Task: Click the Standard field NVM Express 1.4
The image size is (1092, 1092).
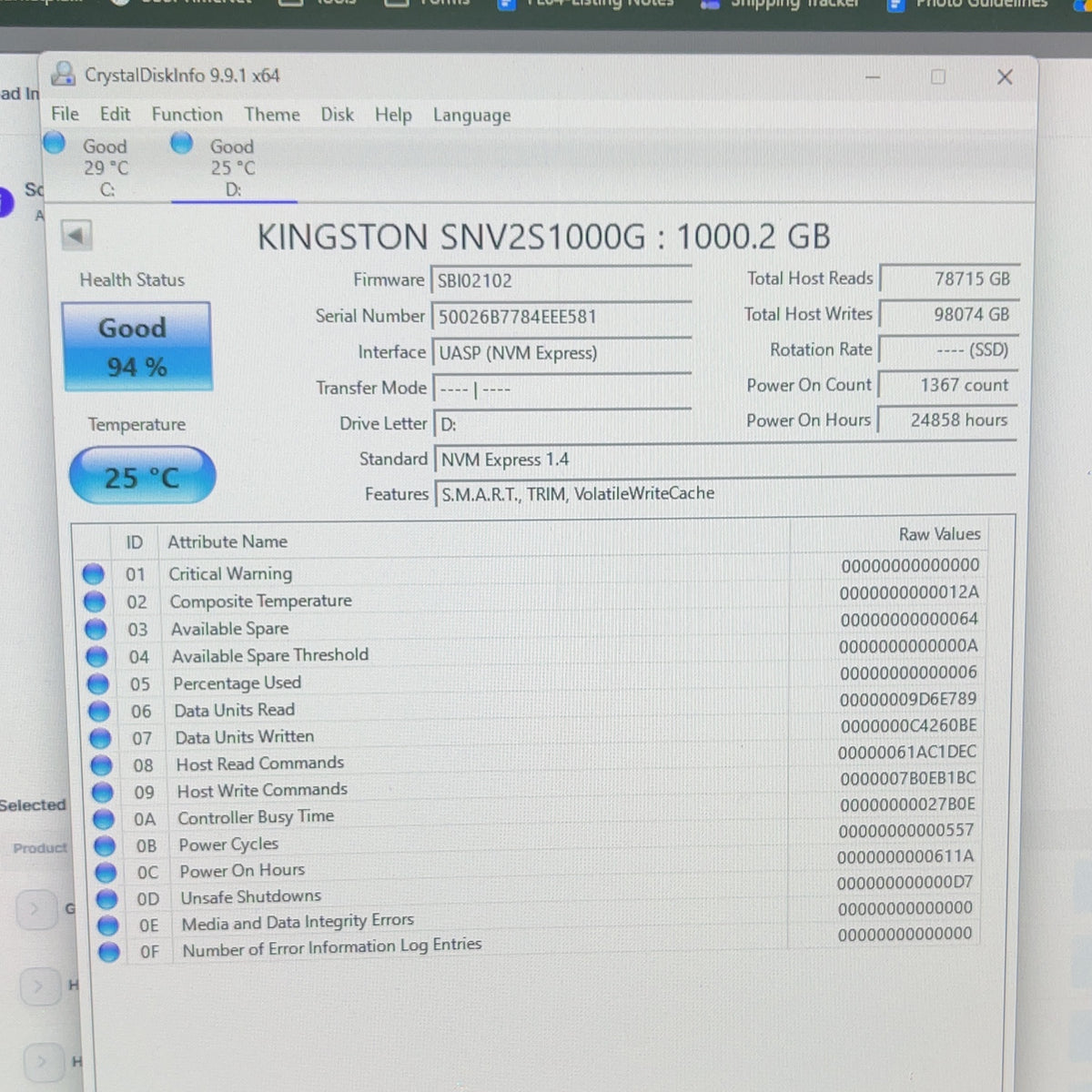Action: point(724,460)
